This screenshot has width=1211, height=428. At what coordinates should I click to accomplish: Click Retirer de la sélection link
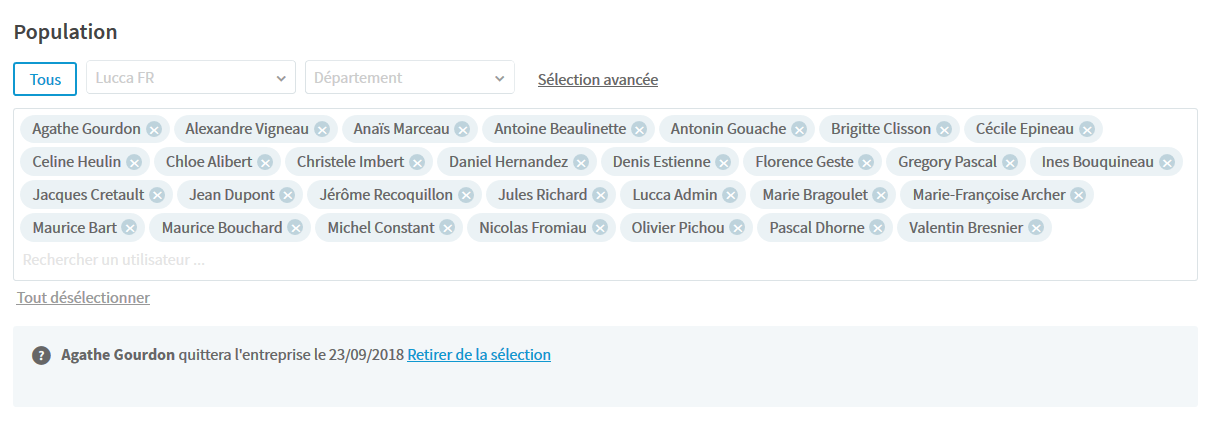pyautogui.click(x=479, y=354)
